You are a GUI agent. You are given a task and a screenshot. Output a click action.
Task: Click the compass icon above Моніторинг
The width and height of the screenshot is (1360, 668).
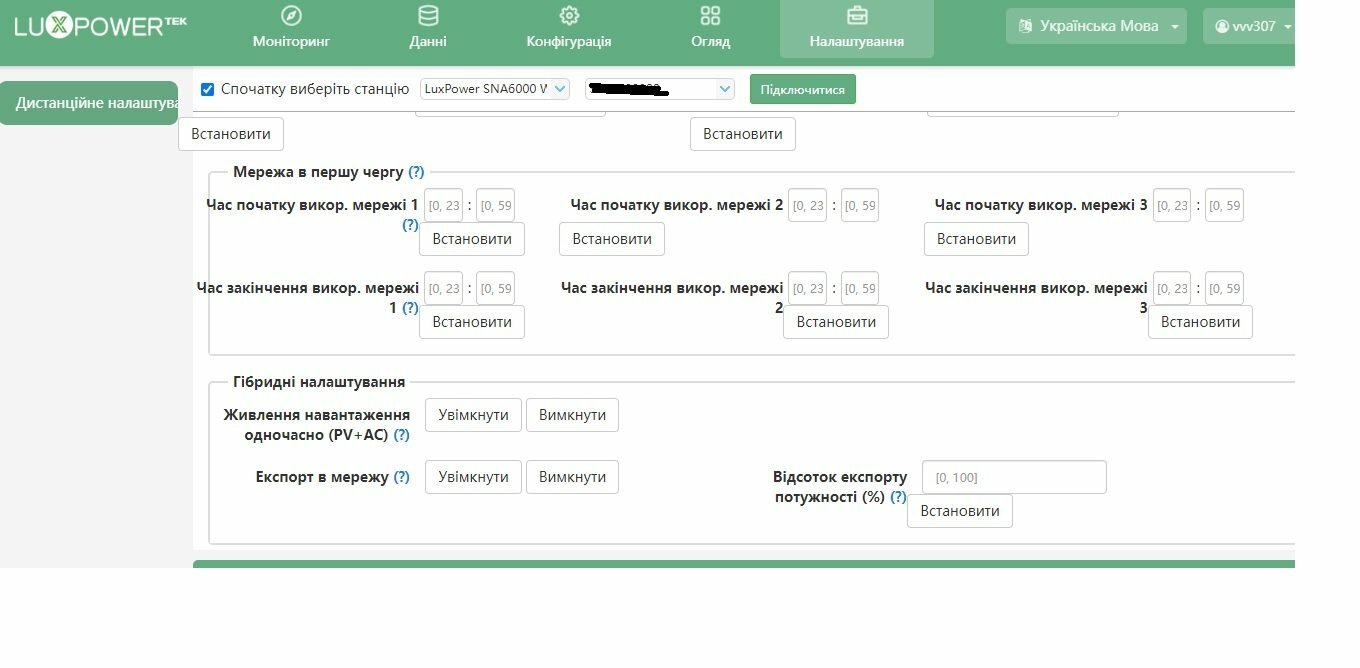(291, 15)
